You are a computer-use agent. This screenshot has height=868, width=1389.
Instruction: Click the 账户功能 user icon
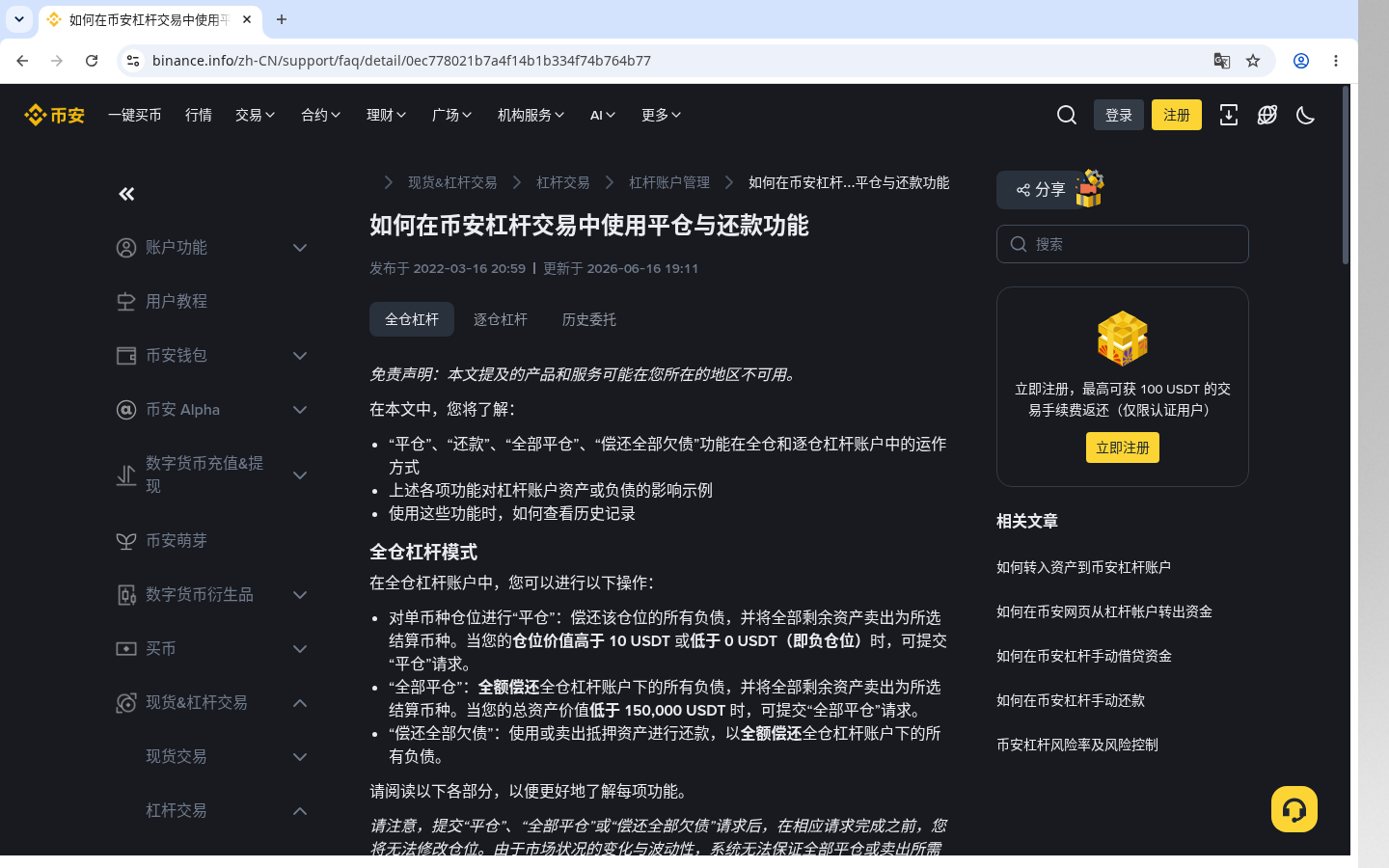click(126, 248)
